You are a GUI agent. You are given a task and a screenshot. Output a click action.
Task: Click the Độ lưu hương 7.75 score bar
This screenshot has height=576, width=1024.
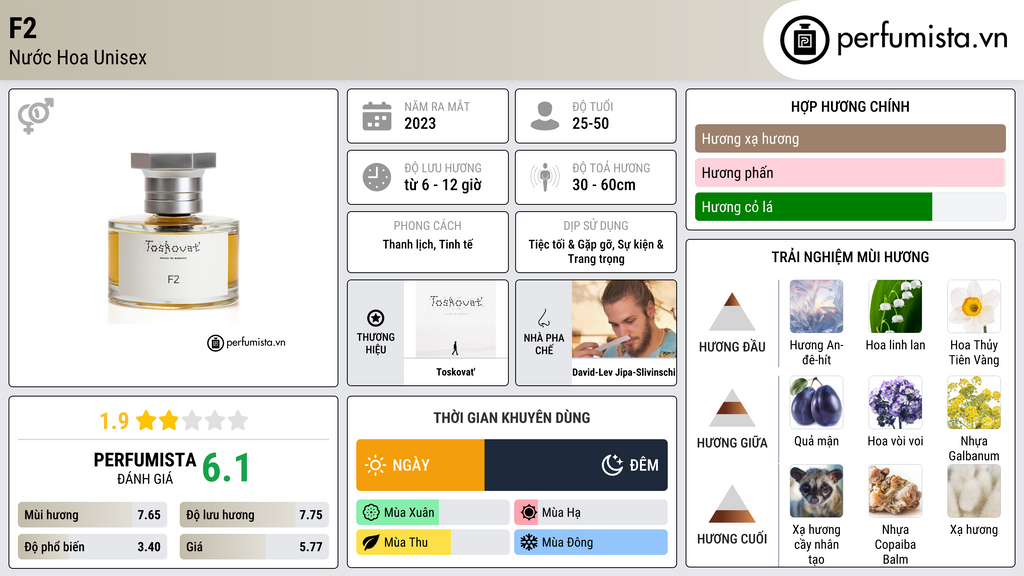(254, 515)
